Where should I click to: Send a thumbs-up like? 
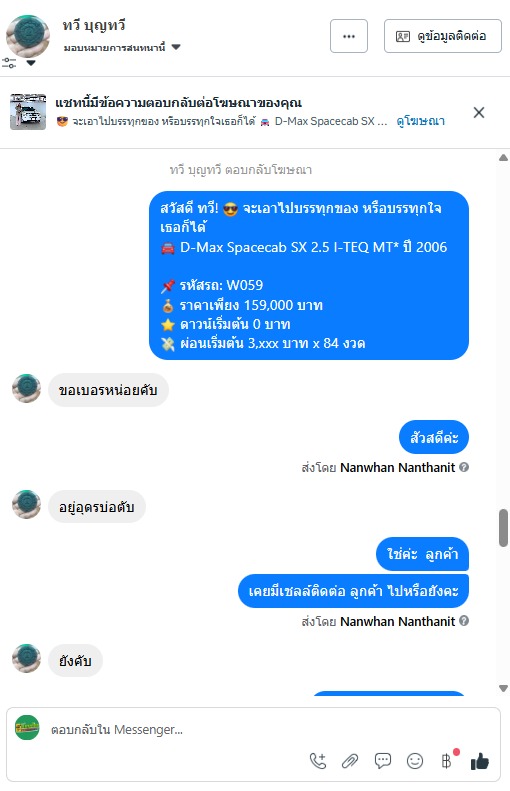[480, 761]
